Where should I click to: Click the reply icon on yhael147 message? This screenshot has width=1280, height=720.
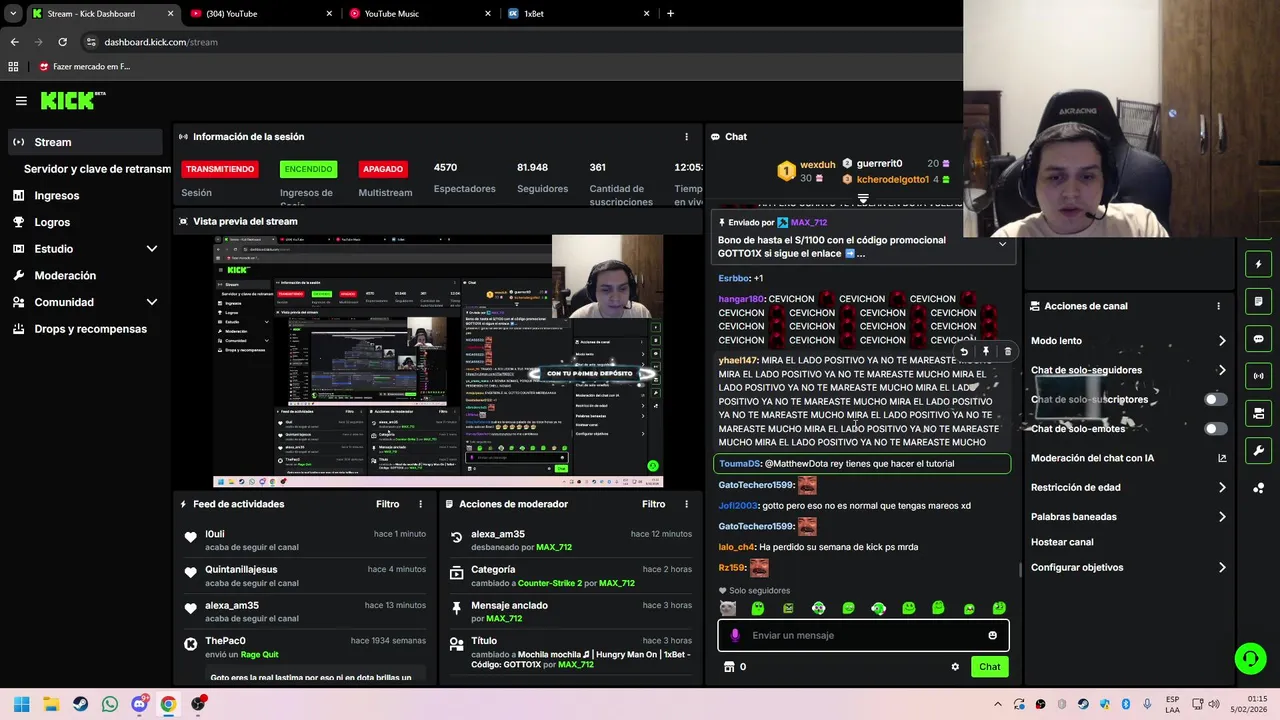tap(964, 352)
